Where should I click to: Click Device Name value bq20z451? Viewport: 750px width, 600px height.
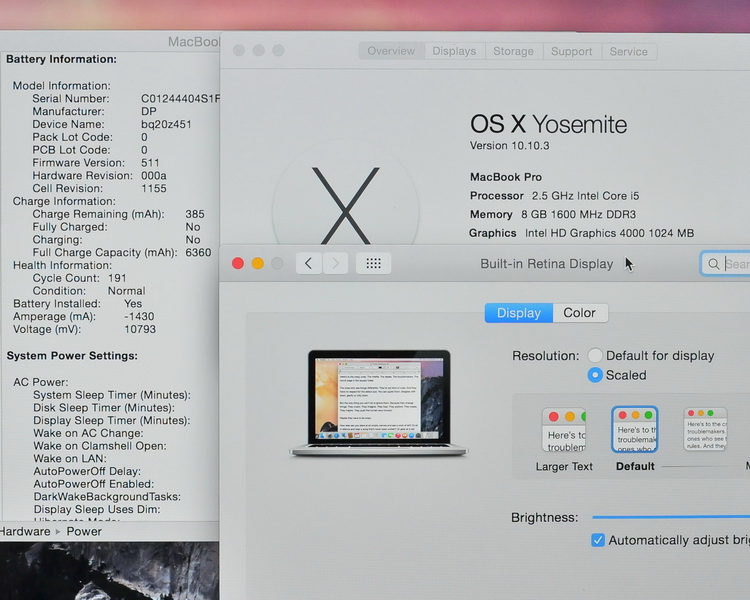tap(166, 124)
